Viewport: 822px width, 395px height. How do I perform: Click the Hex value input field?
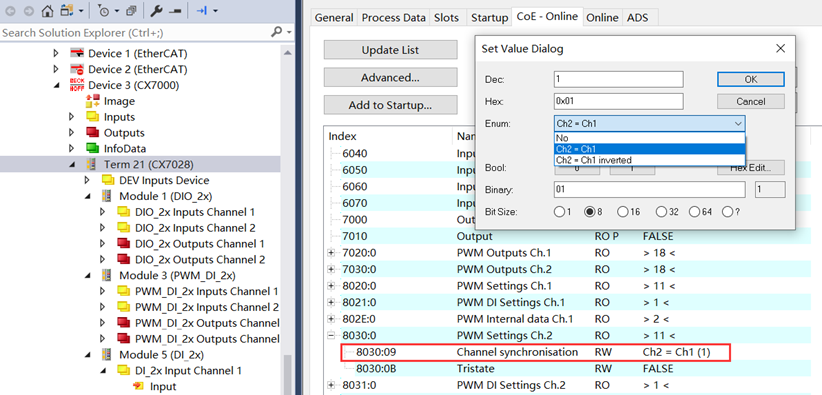point(619,101)
